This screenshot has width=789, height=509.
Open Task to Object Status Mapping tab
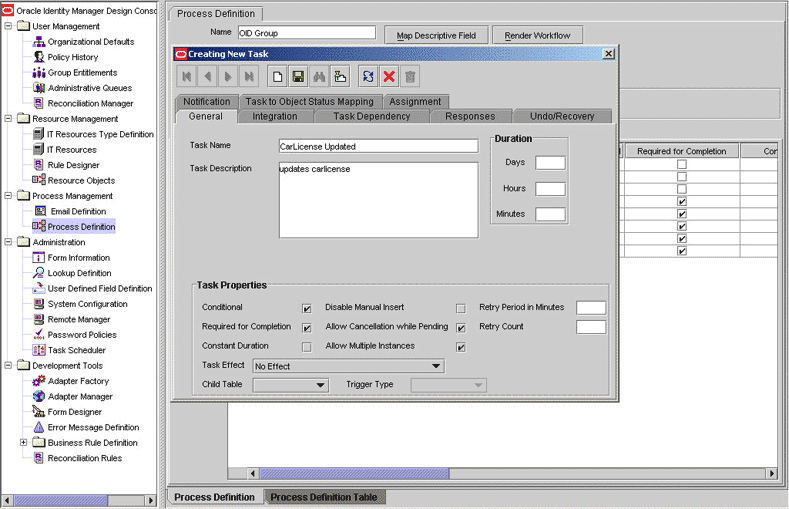click(309, 102)
